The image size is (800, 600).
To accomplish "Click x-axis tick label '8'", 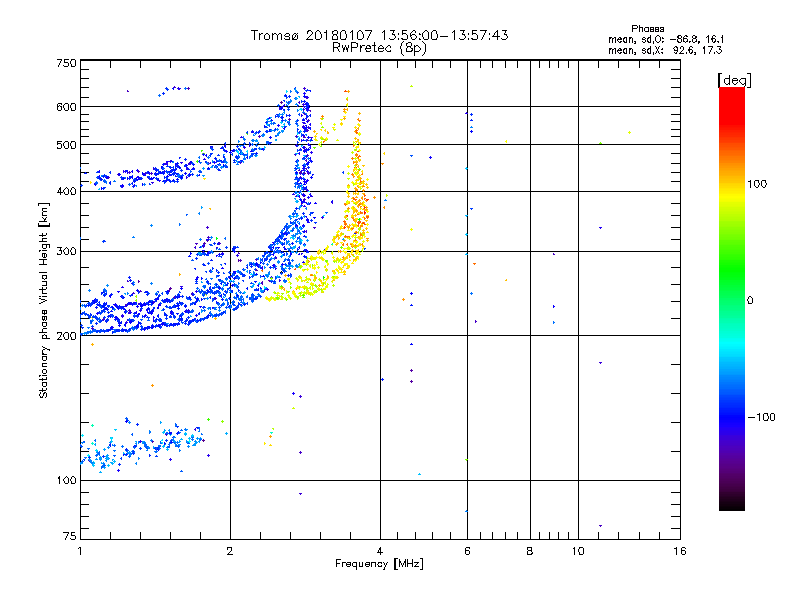I will click(530, 551).
